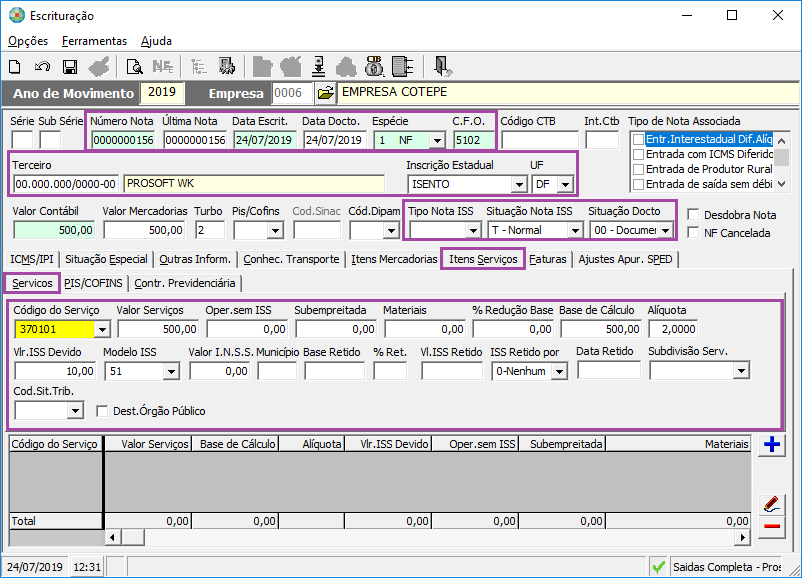Expand the Código do Serviço dropdown

(x=101, y=329)
